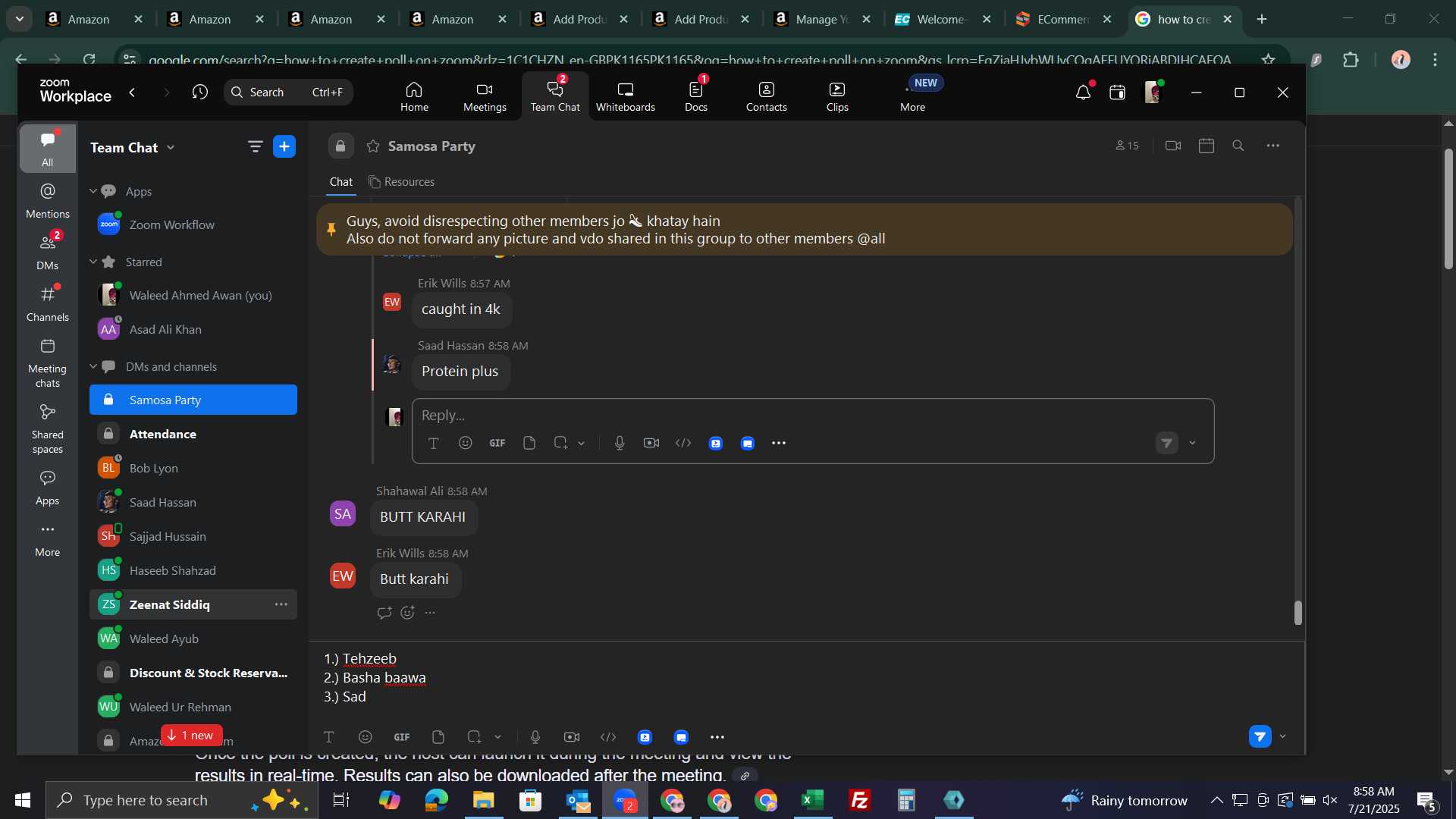1456x819 pixels.
Task: Reply to Erik Wills Butt karahi message
Action: point(384,613)
